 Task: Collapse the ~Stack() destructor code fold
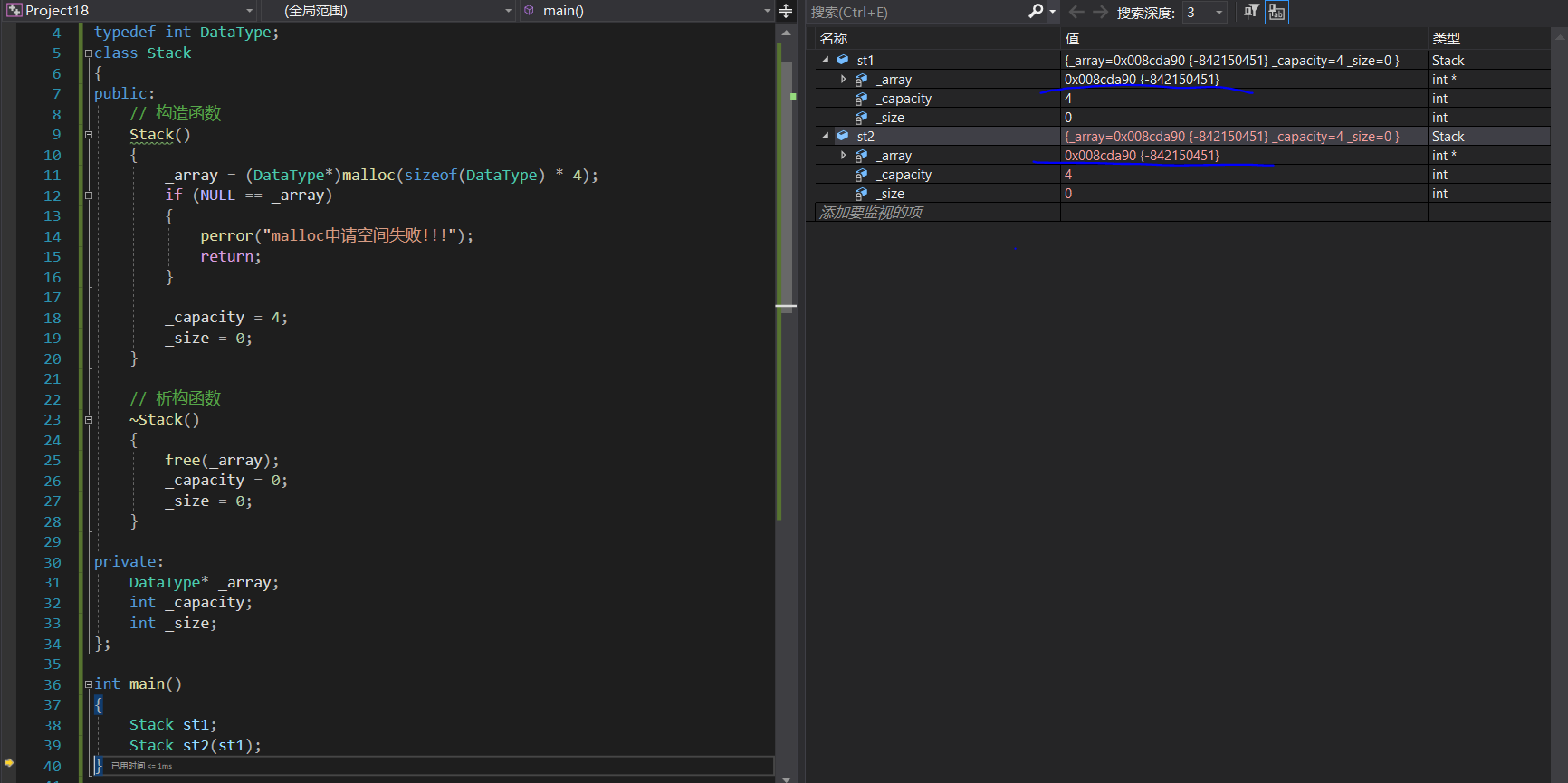tap(89, 420)
